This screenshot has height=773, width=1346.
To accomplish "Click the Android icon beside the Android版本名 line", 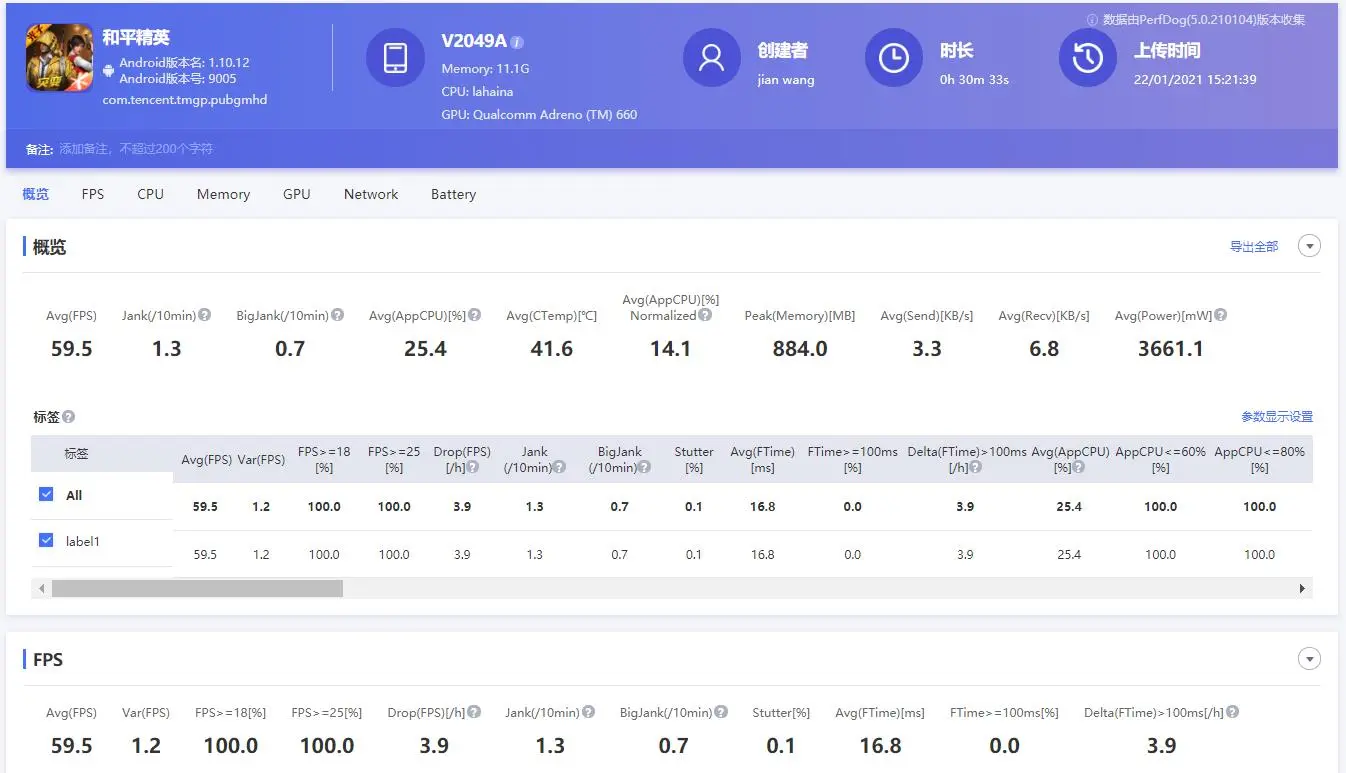I will point(108,70).
